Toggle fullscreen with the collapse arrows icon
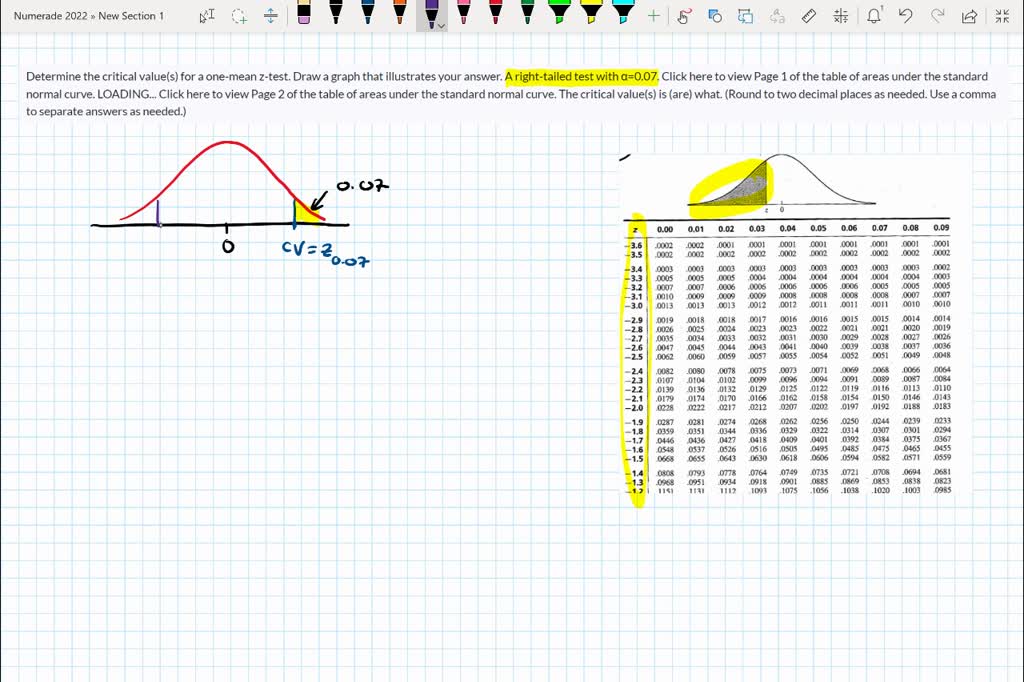Image resolution: width=1024 pixels, height=682 pixels. (1002, 15)
